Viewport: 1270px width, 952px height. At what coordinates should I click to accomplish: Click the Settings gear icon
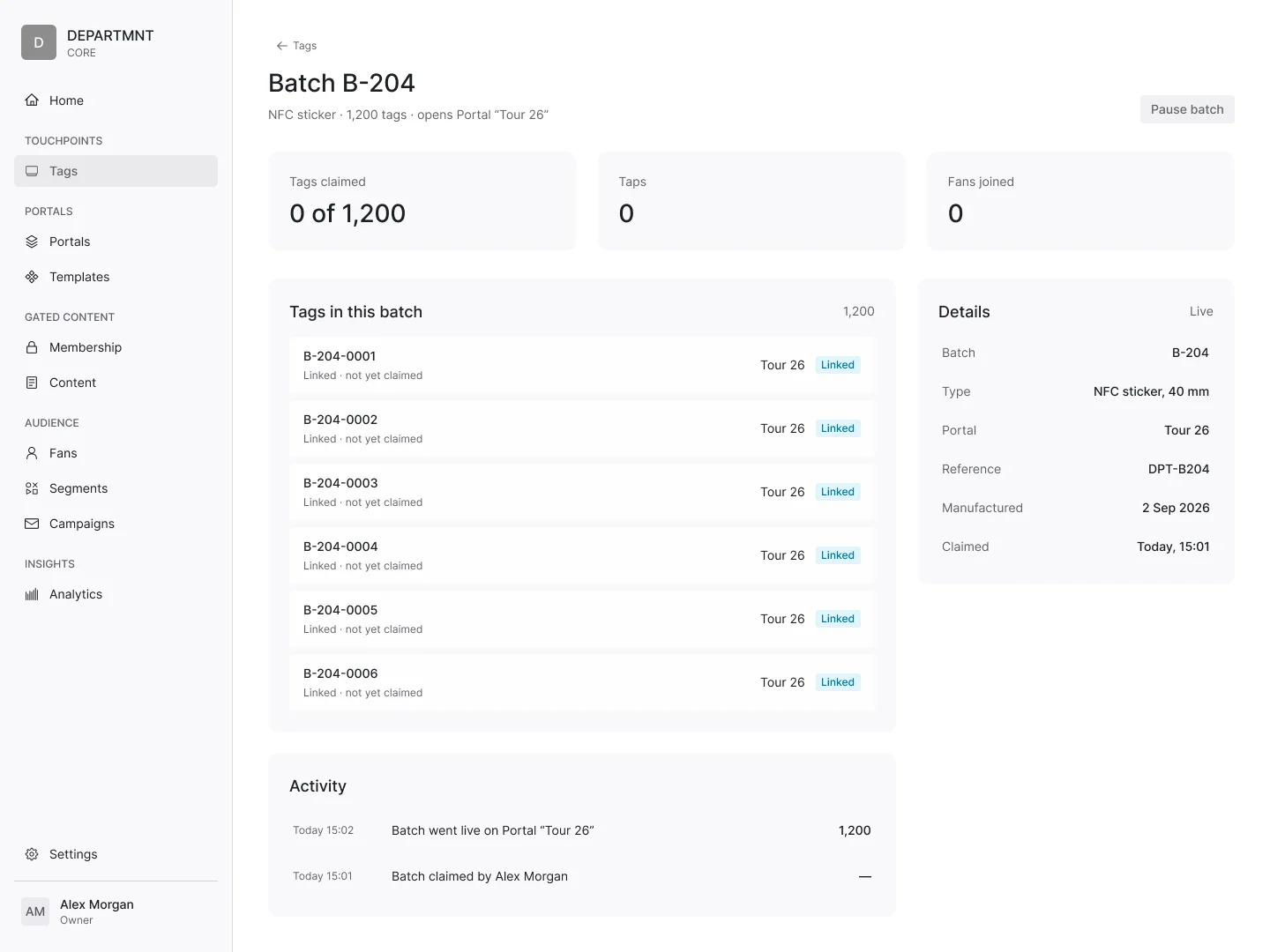[x=32, y=854]
